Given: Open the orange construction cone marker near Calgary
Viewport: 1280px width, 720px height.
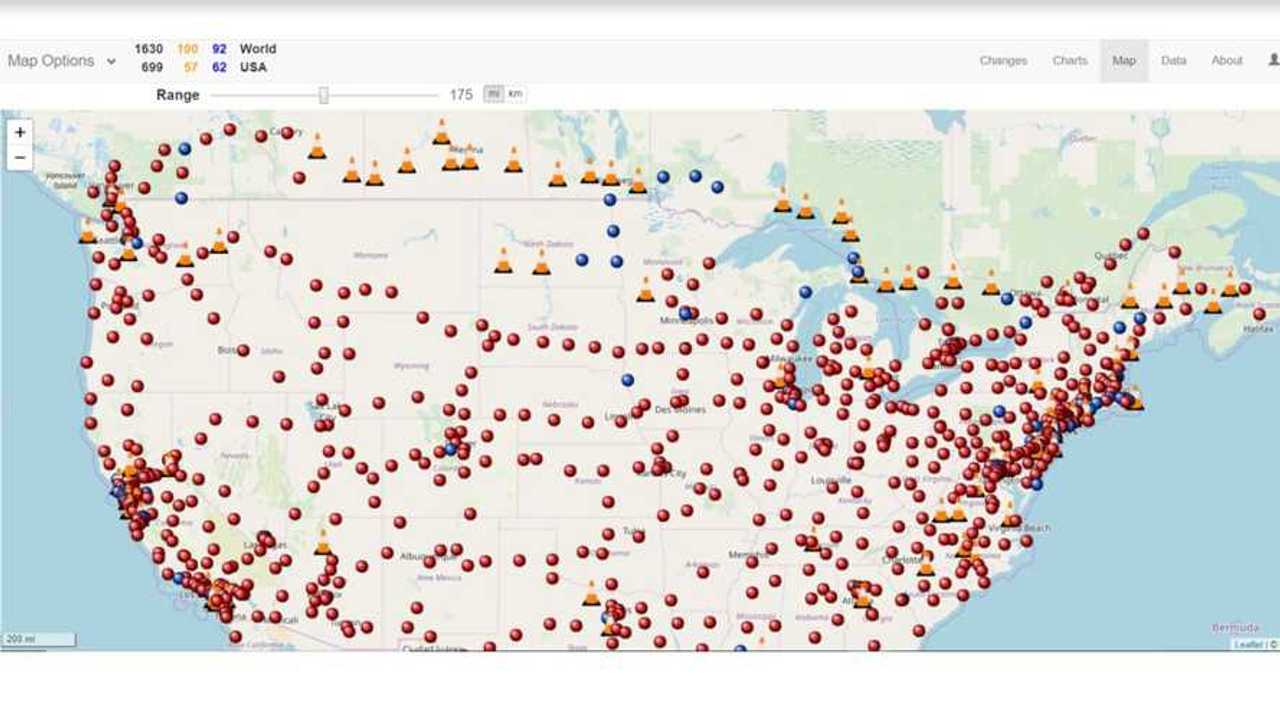Looking at the screenshot, I should (316, 150).
